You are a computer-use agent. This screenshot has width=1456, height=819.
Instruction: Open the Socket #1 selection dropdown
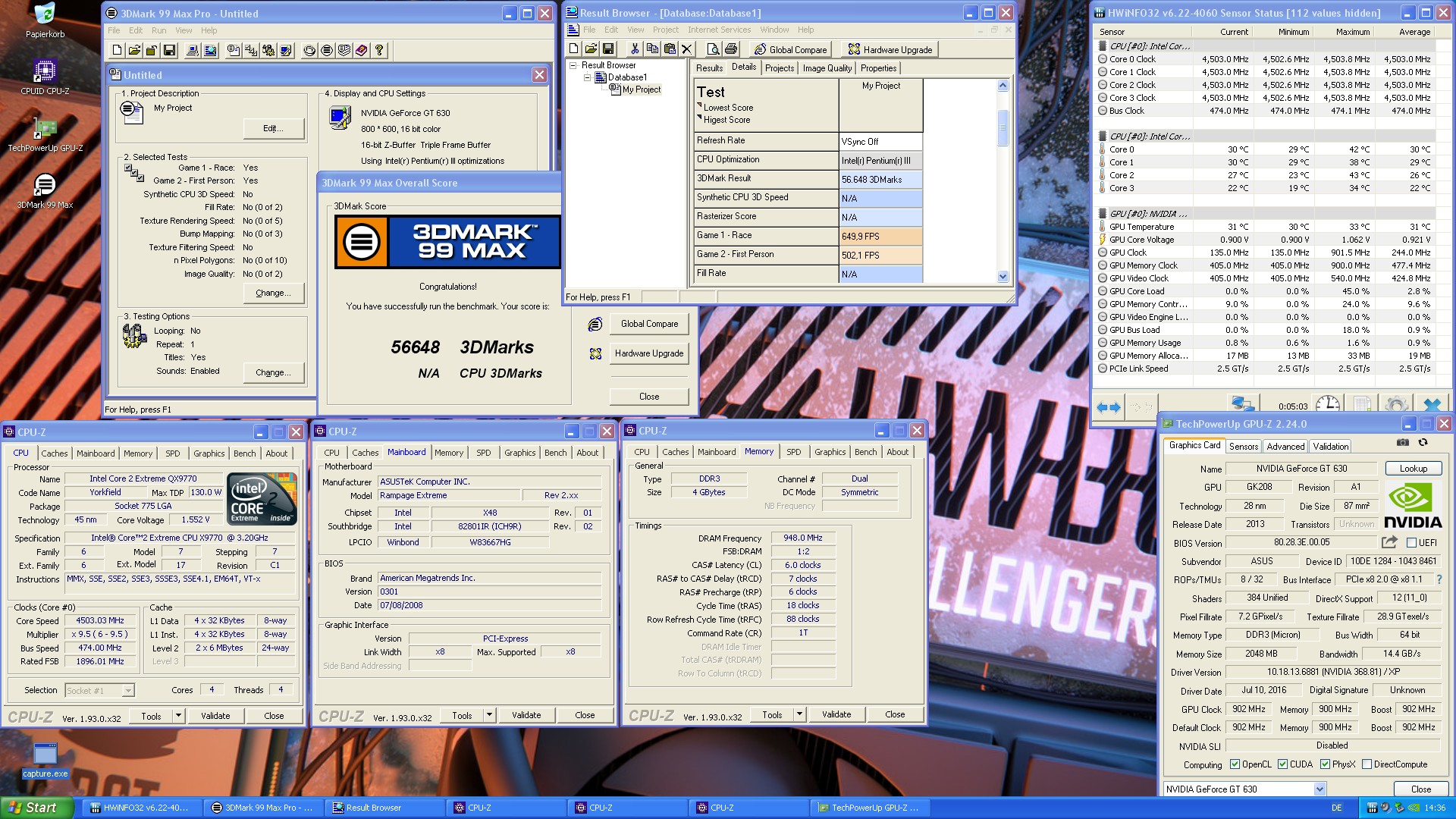click(x=128, y=691)
